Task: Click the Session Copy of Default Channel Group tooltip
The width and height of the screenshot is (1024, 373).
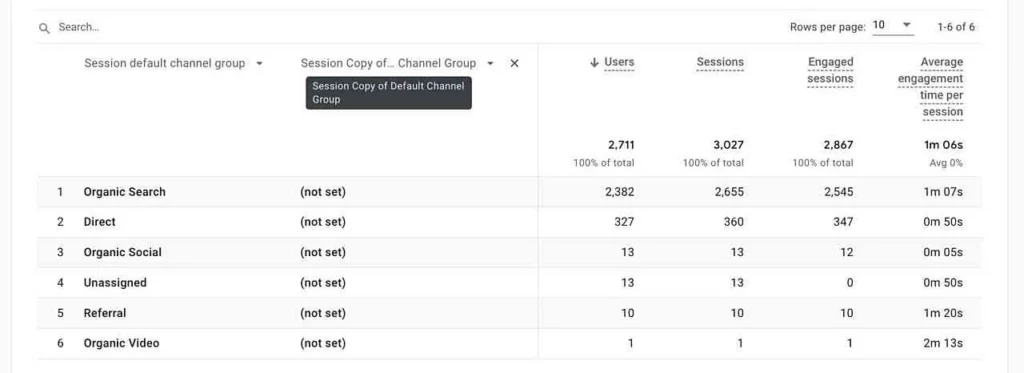Action: [389, 93]
